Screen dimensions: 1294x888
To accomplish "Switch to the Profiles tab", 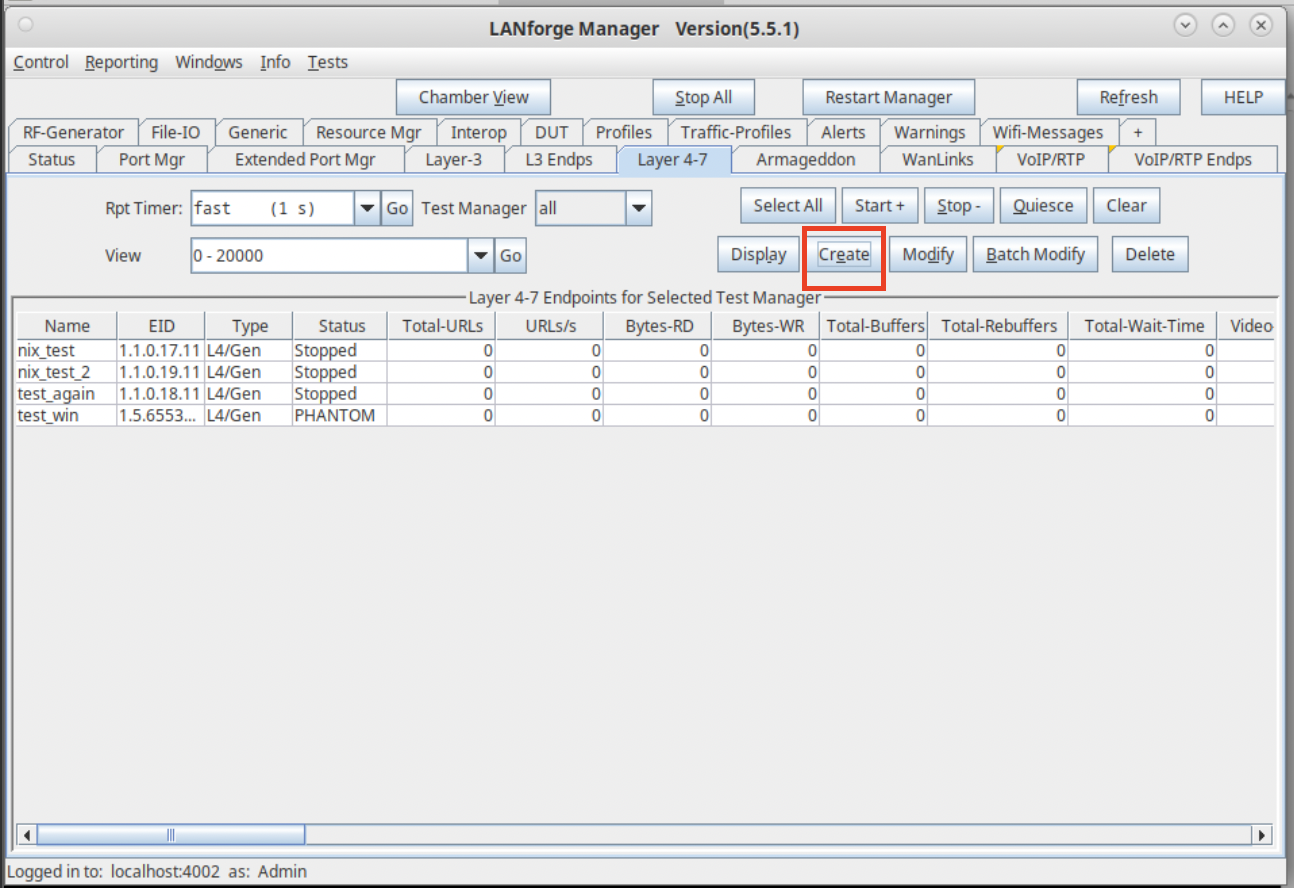I will coord(624,132).
